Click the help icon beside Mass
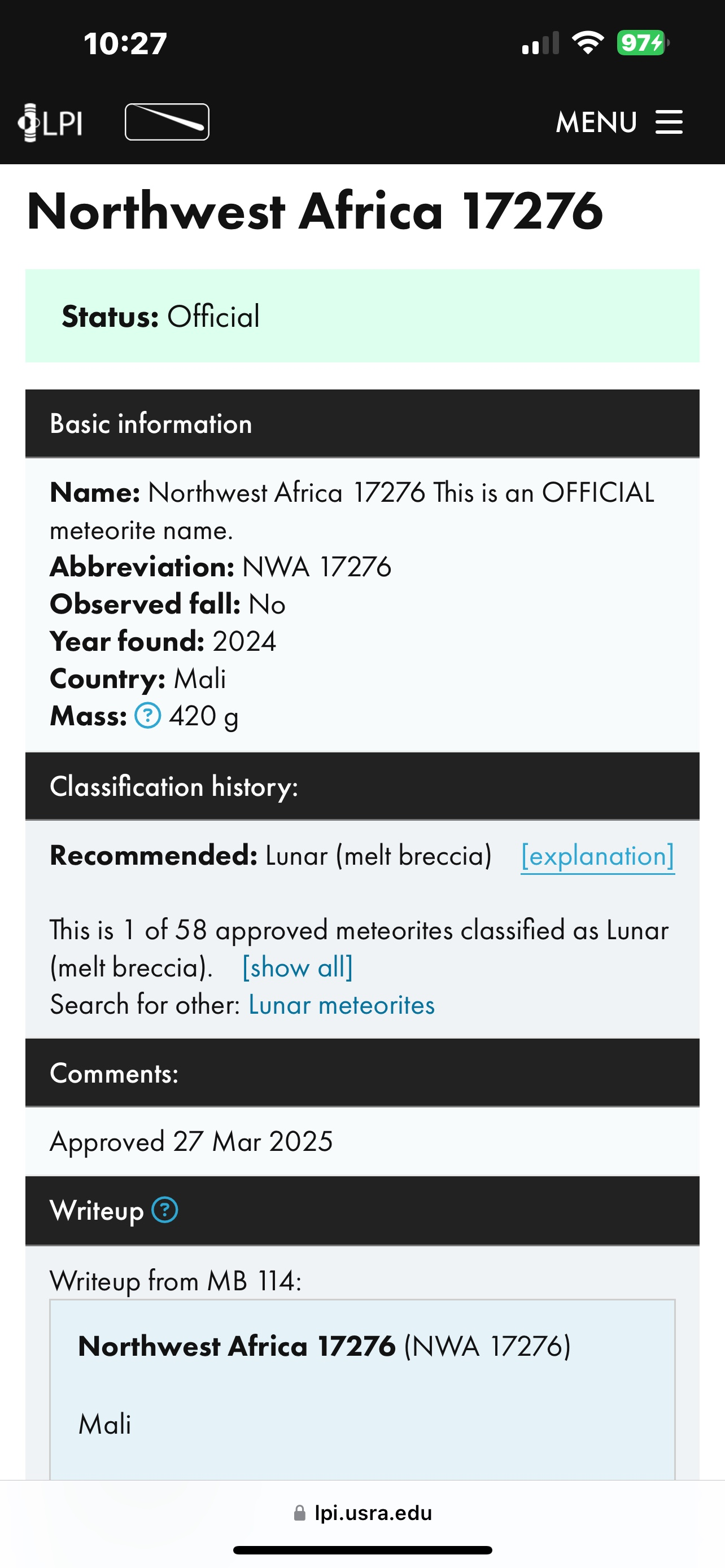The height and width of the screenshot is (1568, 725). tap(148, 716)
